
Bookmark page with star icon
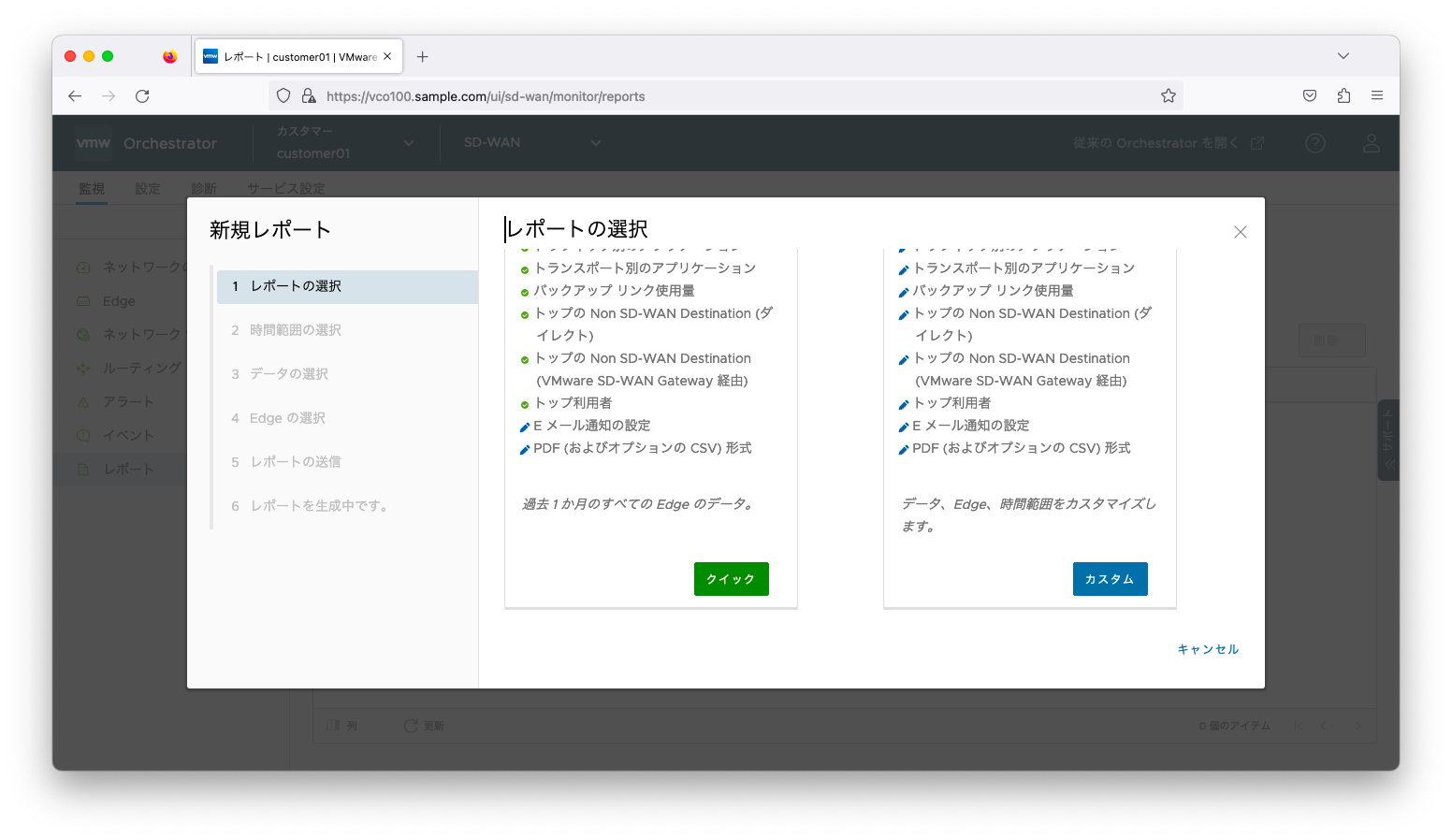[x=1169, y=95]
